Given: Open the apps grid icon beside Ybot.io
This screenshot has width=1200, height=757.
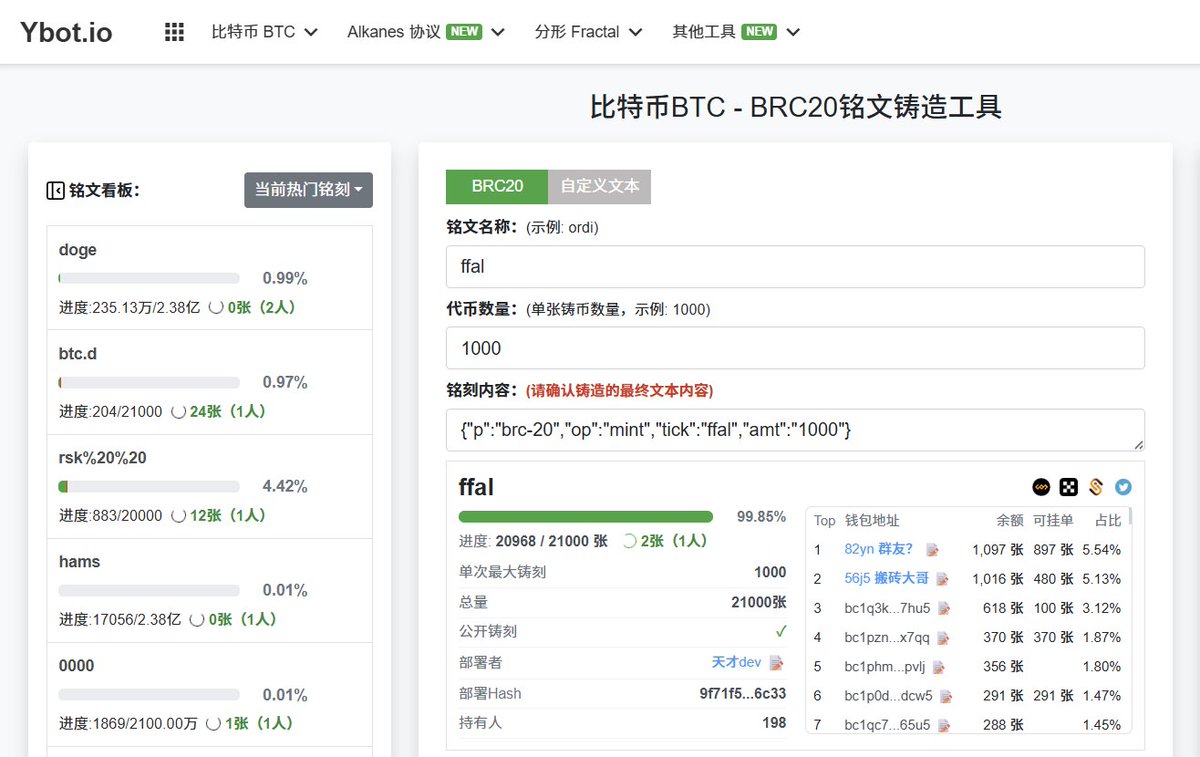Looking at the screenshot, I should click(174, 32).
